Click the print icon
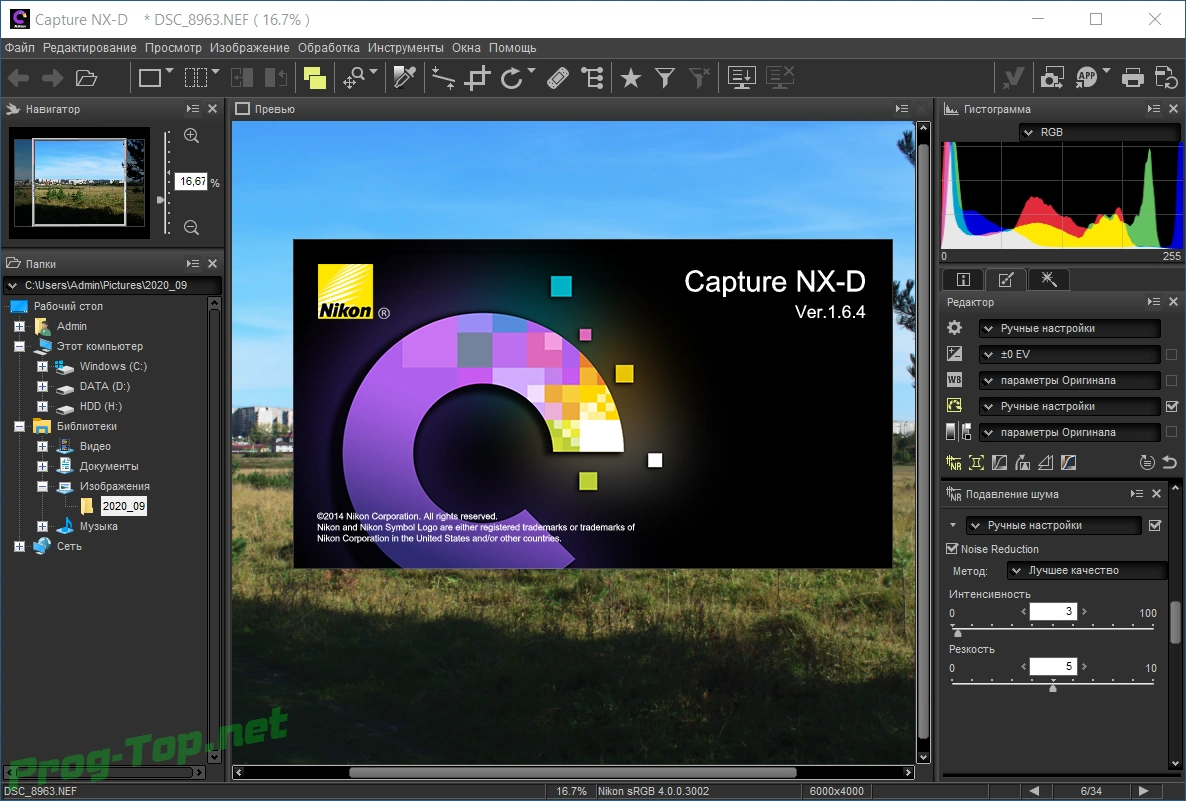The image size is (1186, 801). 1132,78
